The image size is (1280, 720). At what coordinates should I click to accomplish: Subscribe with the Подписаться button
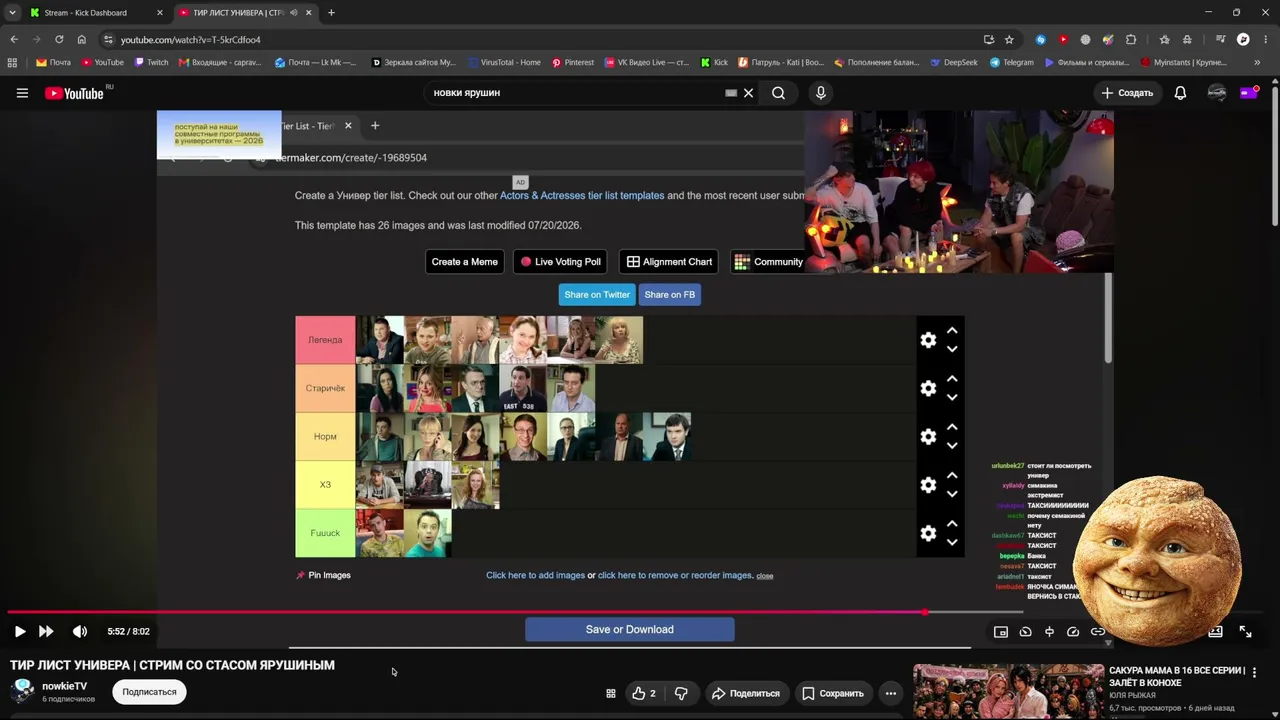[x=149, y=692]
